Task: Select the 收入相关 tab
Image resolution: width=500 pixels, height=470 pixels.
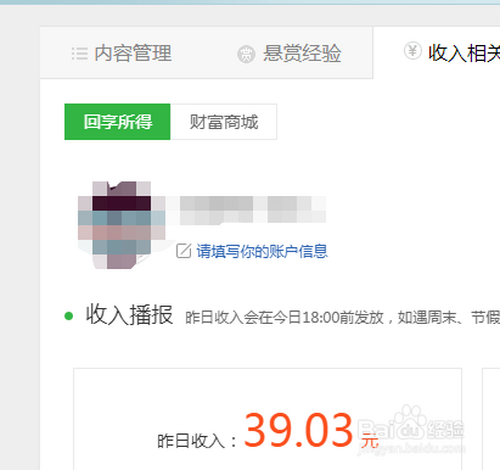Action: pos(464,53)
